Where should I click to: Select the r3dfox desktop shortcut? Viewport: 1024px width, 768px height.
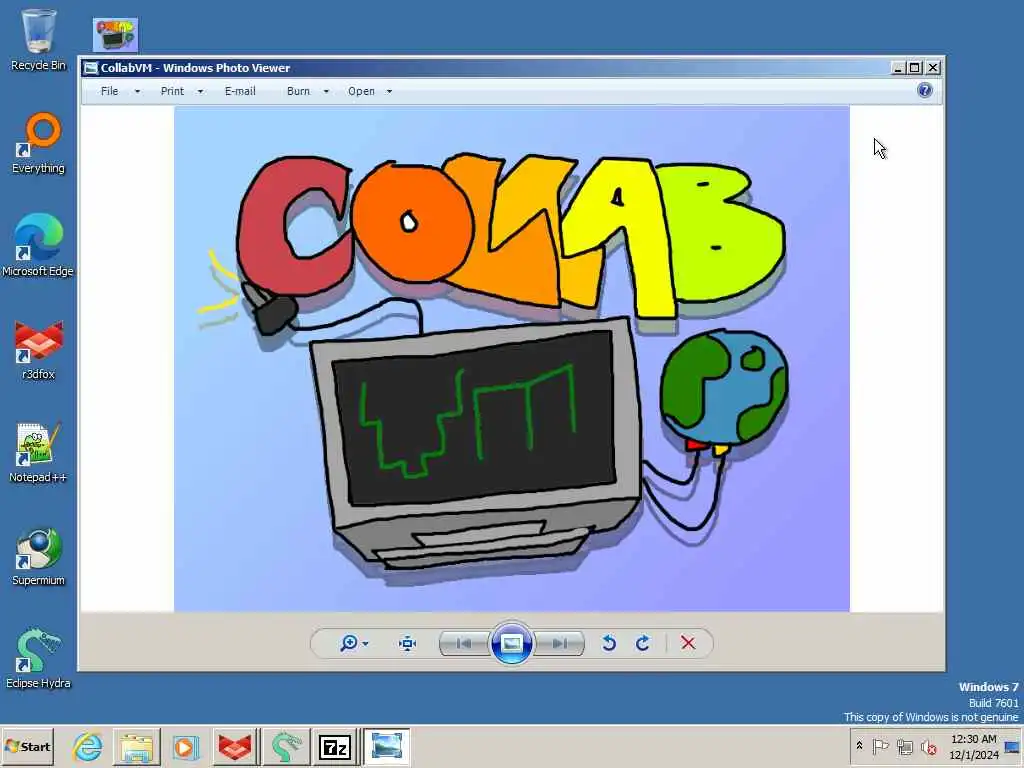tap(39, 350)
